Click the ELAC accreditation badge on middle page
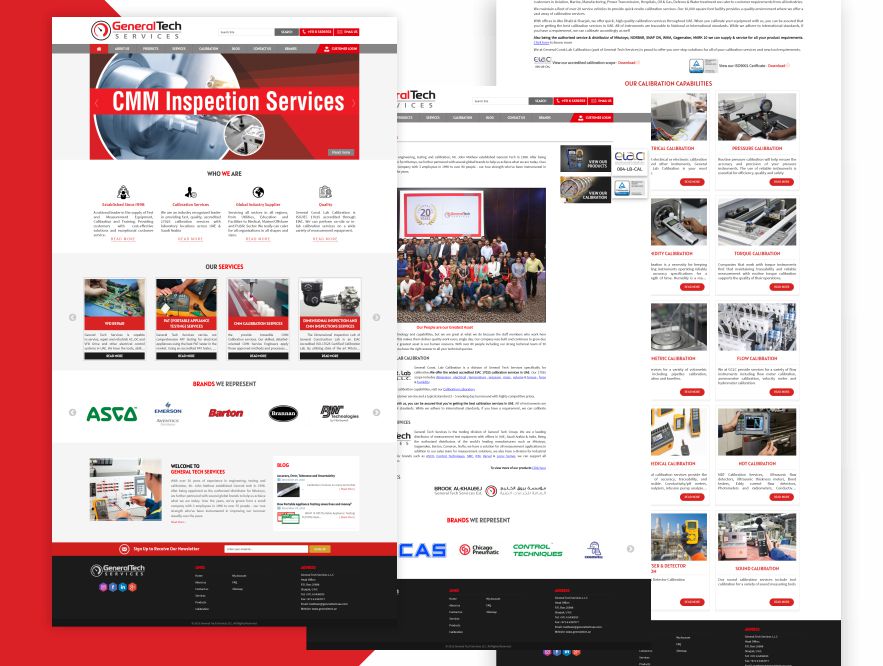This screenshot has width=883, height=666. (630, 160)
